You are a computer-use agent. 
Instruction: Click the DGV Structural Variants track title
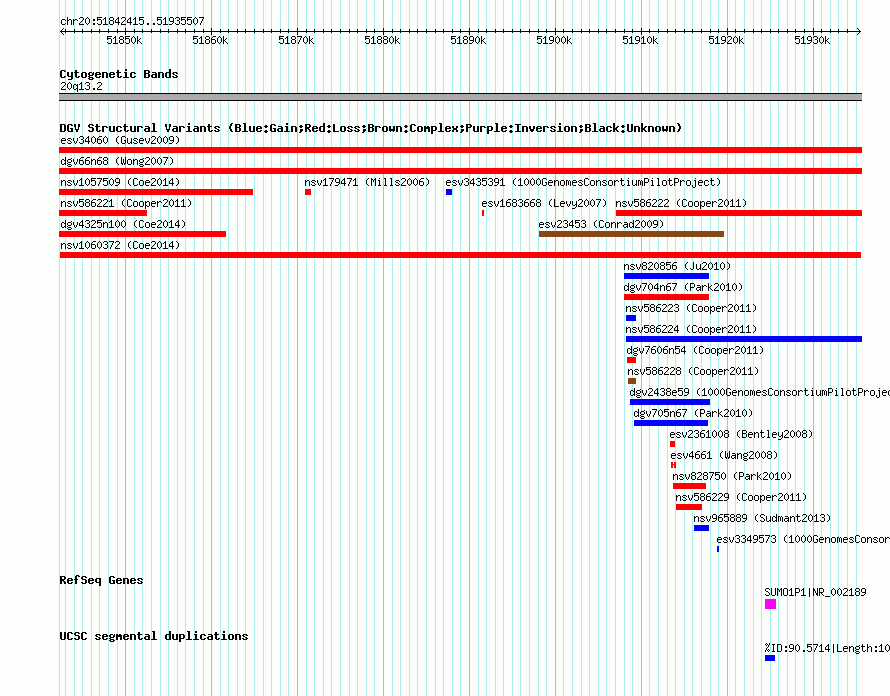[x=371, y=128]
